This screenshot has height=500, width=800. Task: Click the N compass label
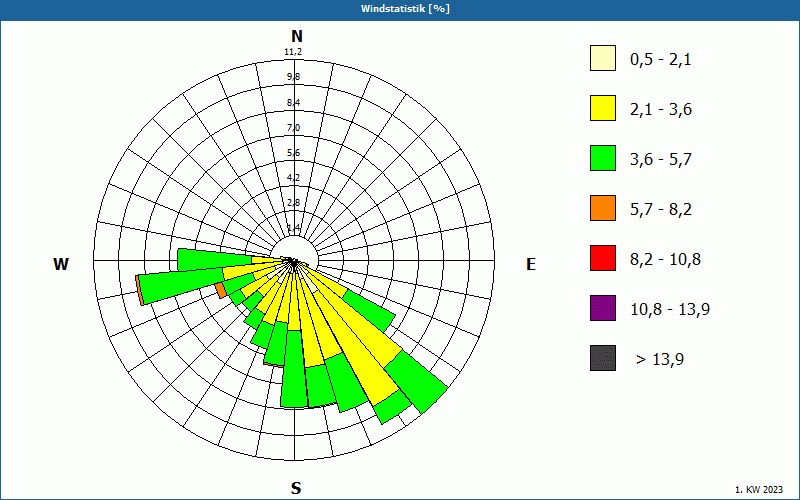click(297, 36)
